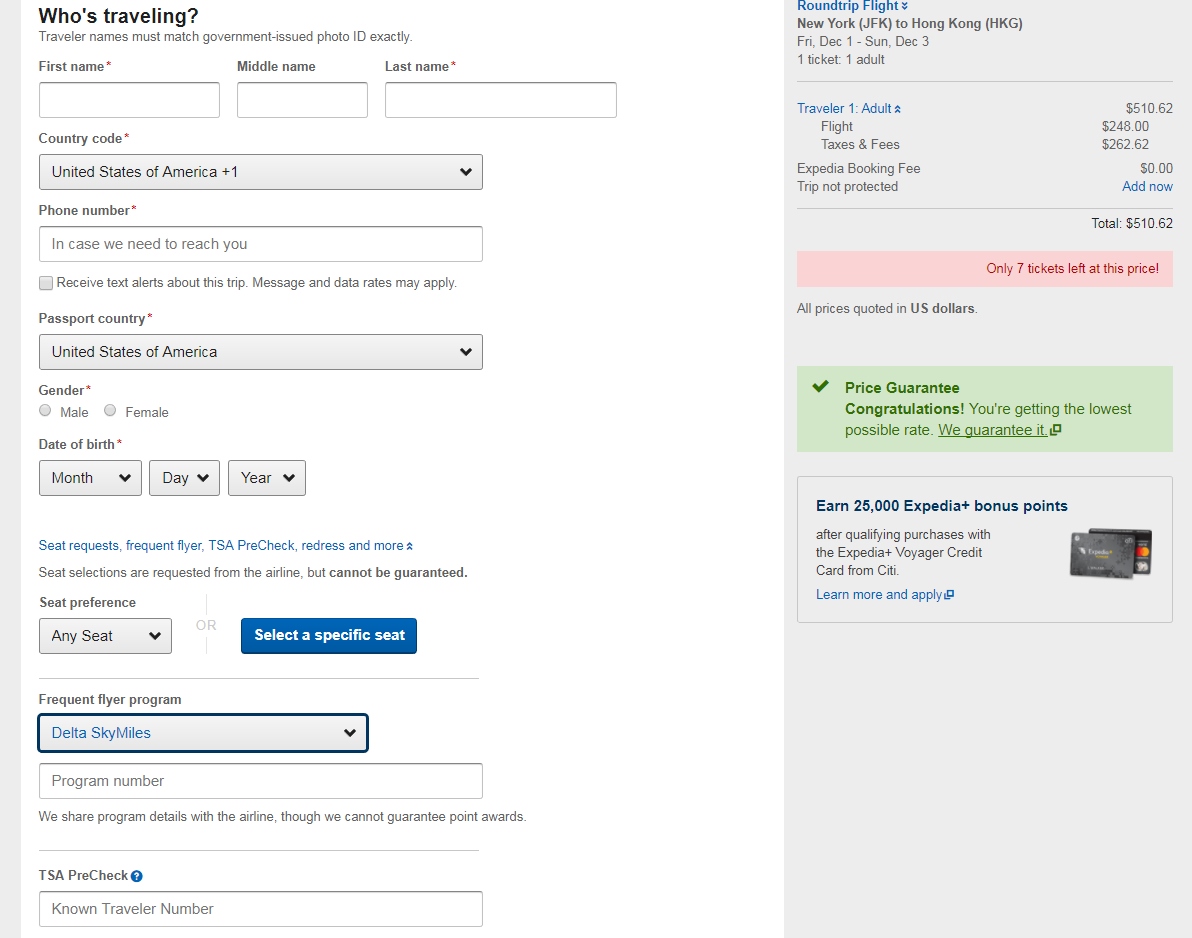Open the Country code dropdown
Screen dimensions: 1192x938
(x=260, y=172)
